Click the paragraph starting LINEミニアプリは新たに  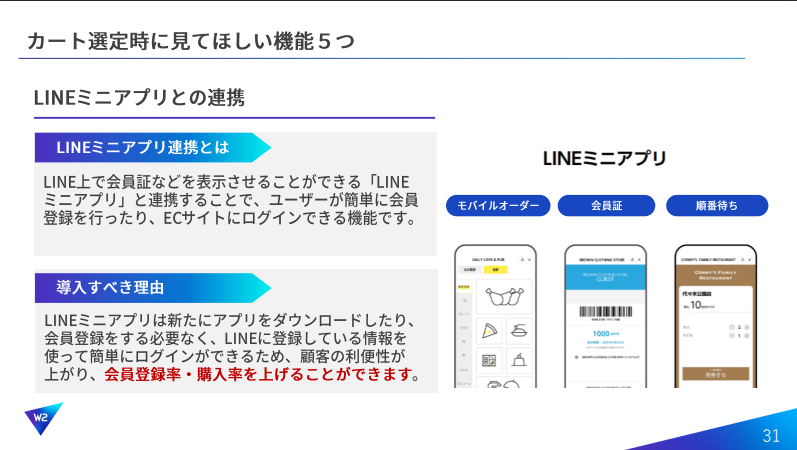[232, 347]
